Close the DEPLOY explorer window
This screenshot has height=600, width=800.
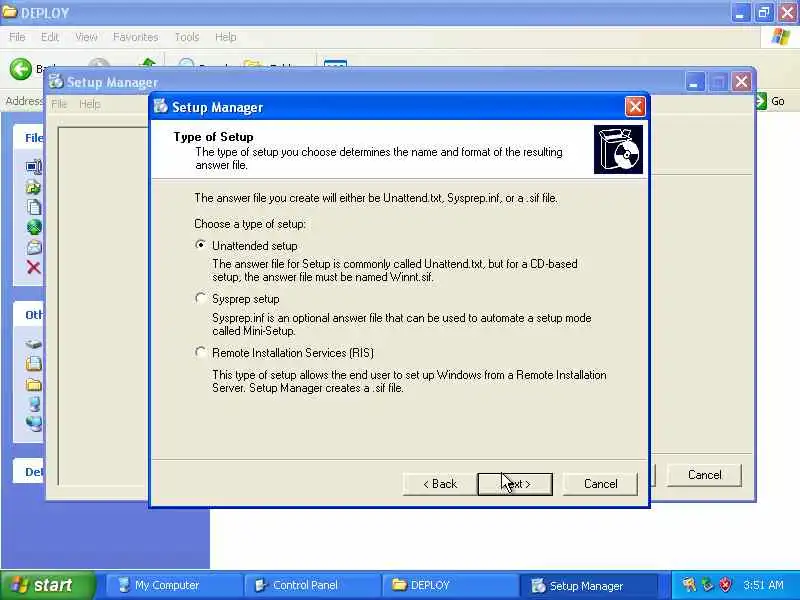788,13
